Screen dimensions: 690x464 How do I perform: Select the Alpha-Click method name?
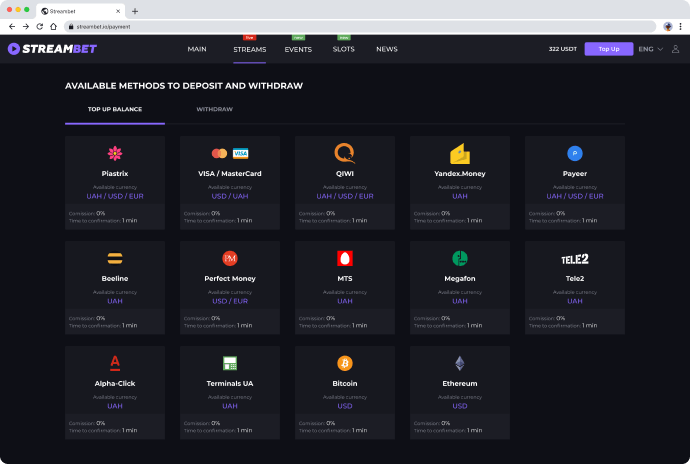tap(115, 383)
